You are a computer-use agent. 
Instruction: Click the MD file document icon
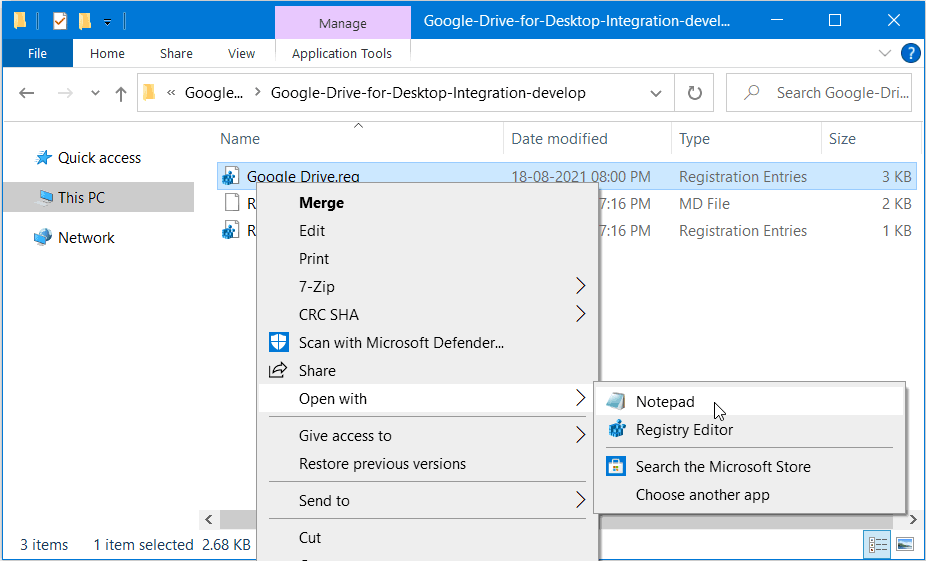tap(231, 203)
